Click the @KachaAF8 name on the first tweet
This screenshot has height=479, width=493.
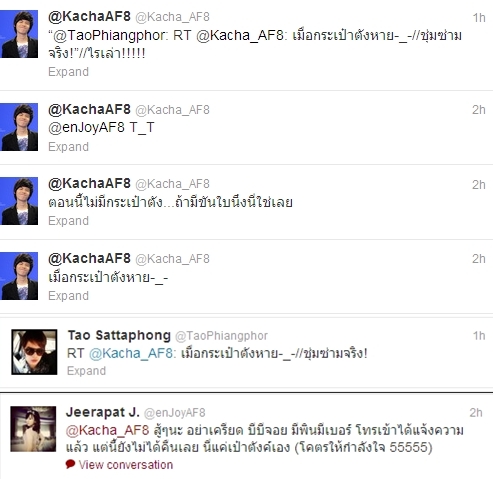point(89,16)
